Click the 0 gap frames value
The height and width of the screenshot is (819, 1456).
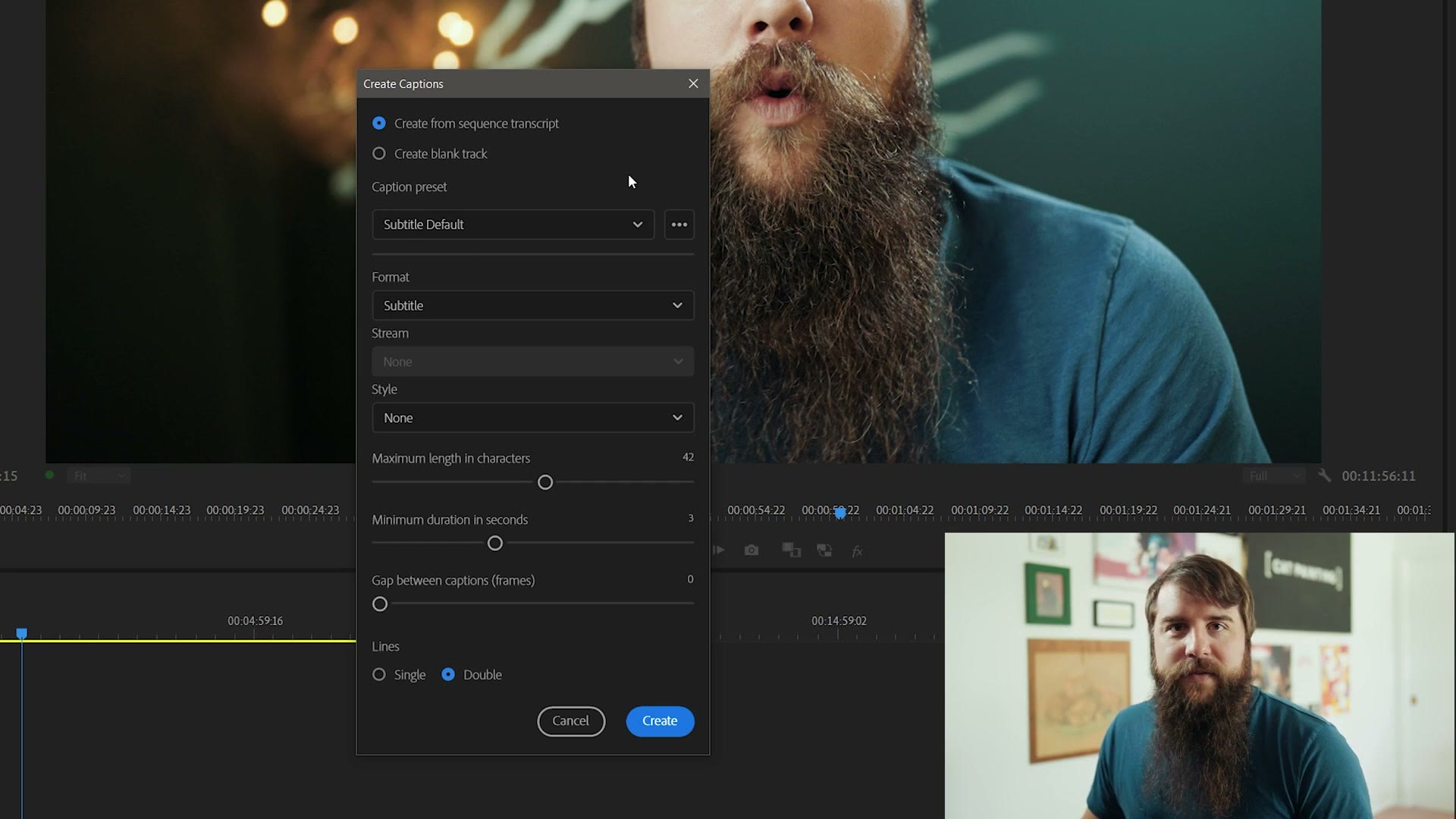pyautogui.click(x=690, y=579)
